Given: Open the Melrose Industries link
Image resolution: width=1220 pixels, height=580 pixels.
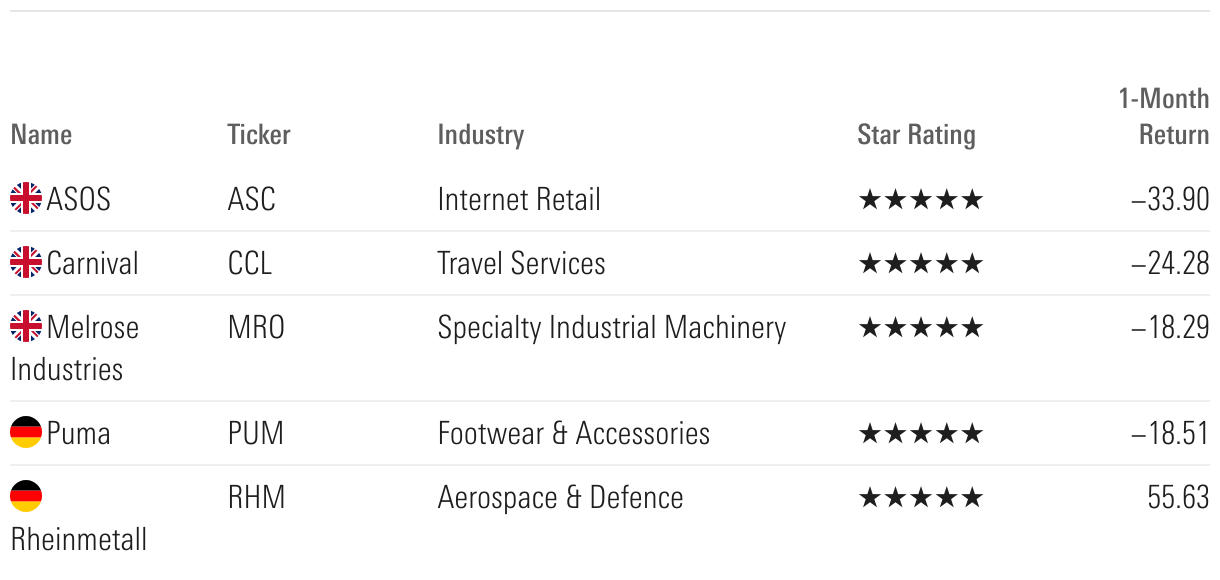Looking at the screenshot, I should [x=75, y=348].
